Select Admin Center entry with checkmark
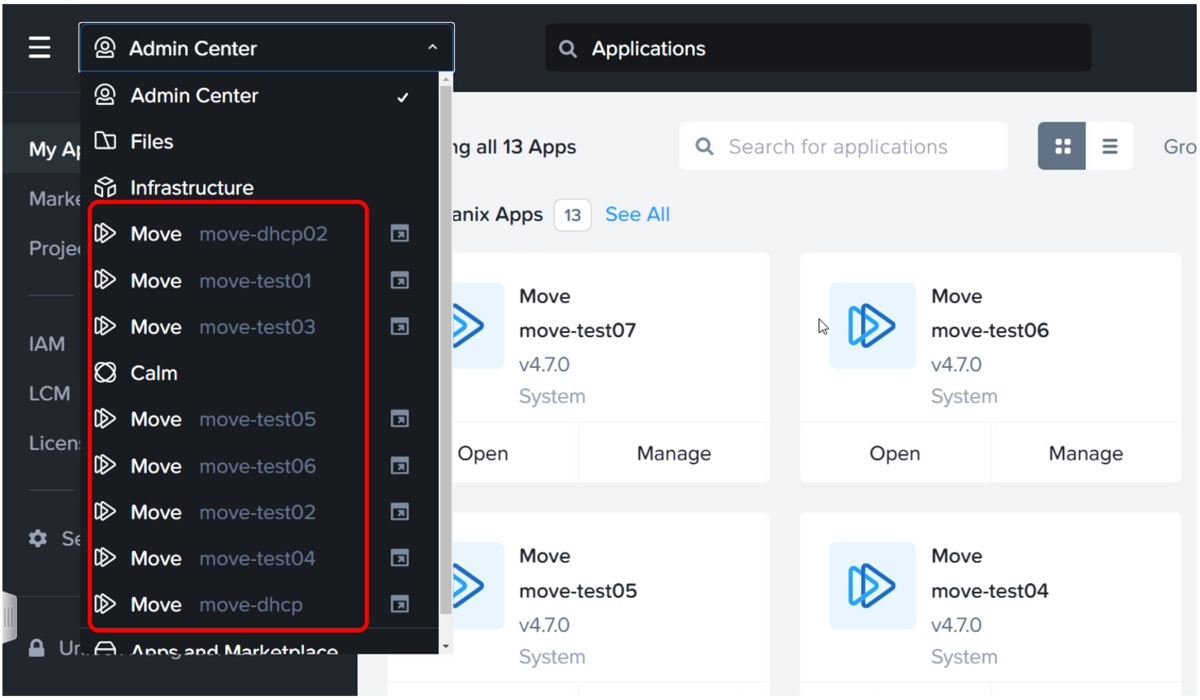This screenshot has width=1200, height=700. coord(259,96)
